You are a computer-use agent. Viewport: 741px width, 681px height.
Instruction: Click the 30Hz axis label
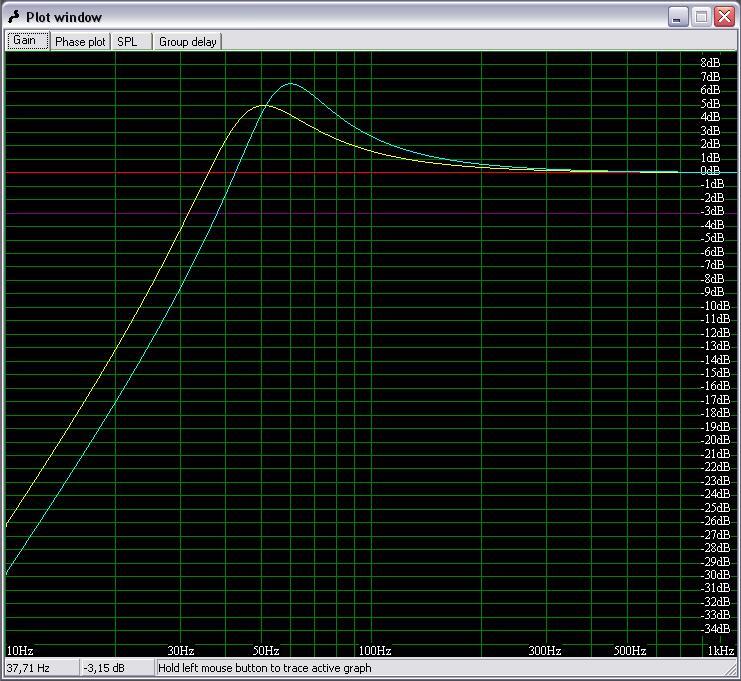pos(181,651)
